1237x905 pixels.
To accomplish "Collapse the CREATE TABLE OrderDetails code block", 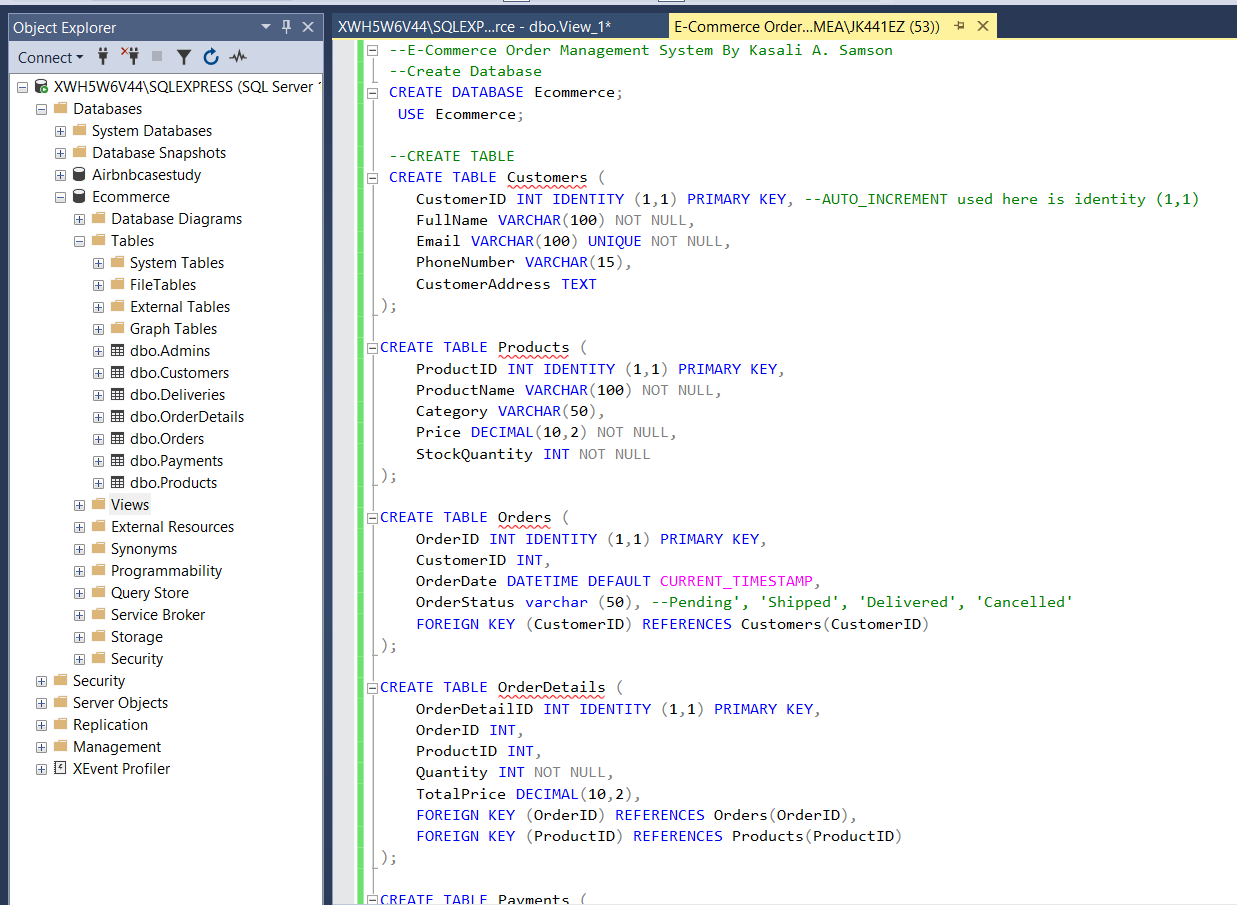I will tap(372, 688).
